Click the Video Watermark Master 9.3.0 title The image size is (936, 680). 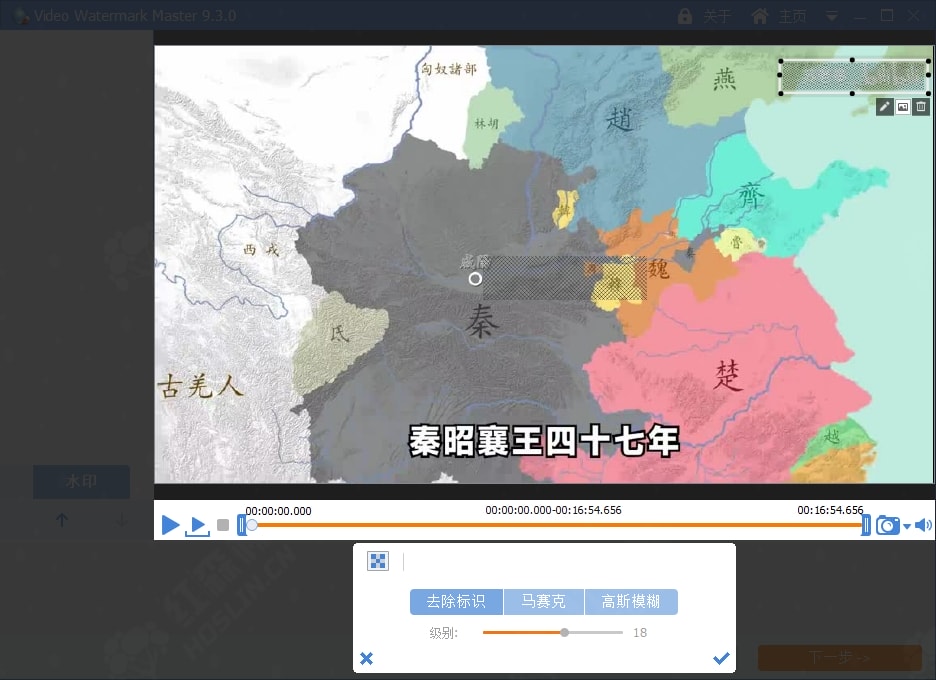tap(135, 16)
